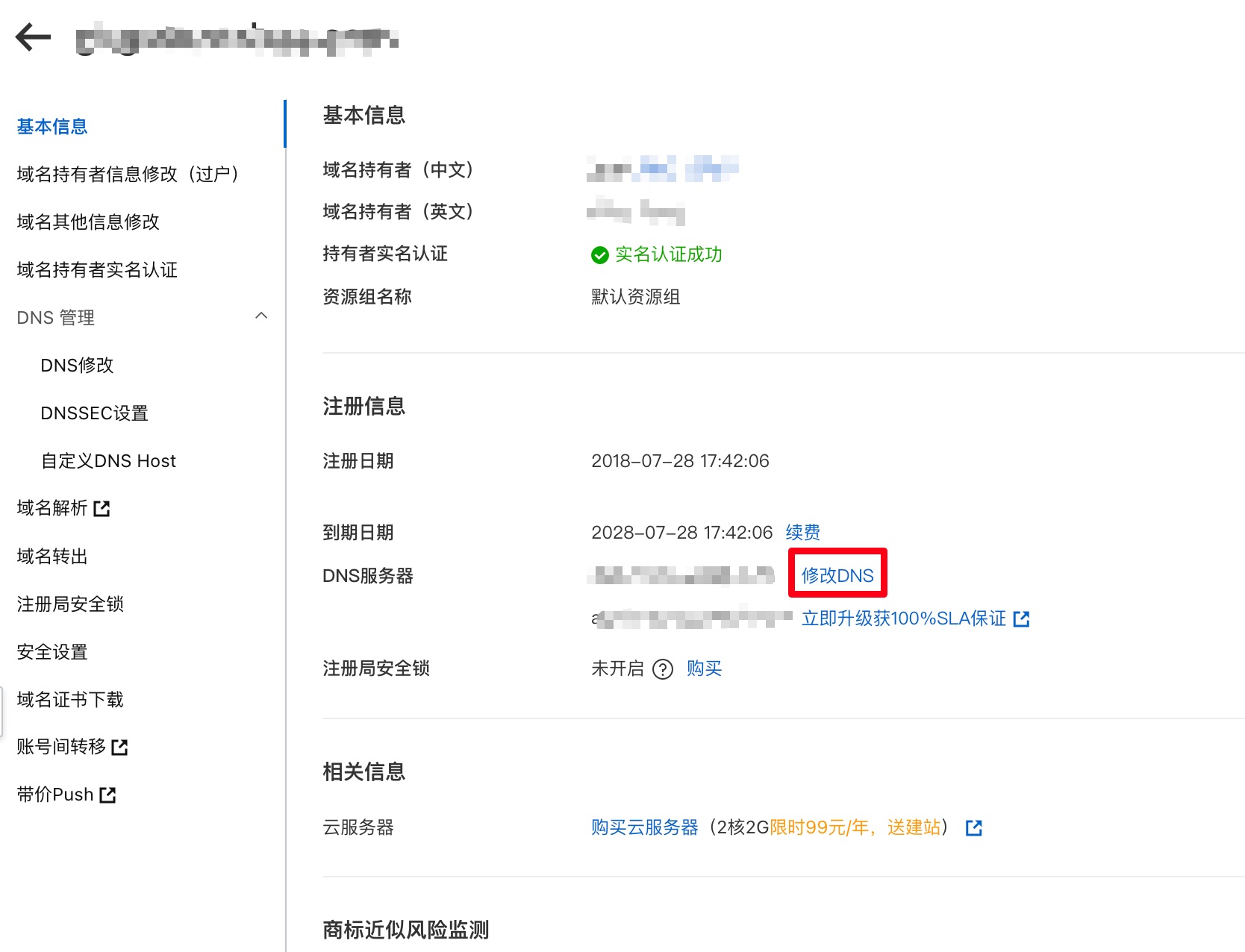Open 账号间转移 sidebar item
This screenshot has width=1245, height=952.
[61, 747]
